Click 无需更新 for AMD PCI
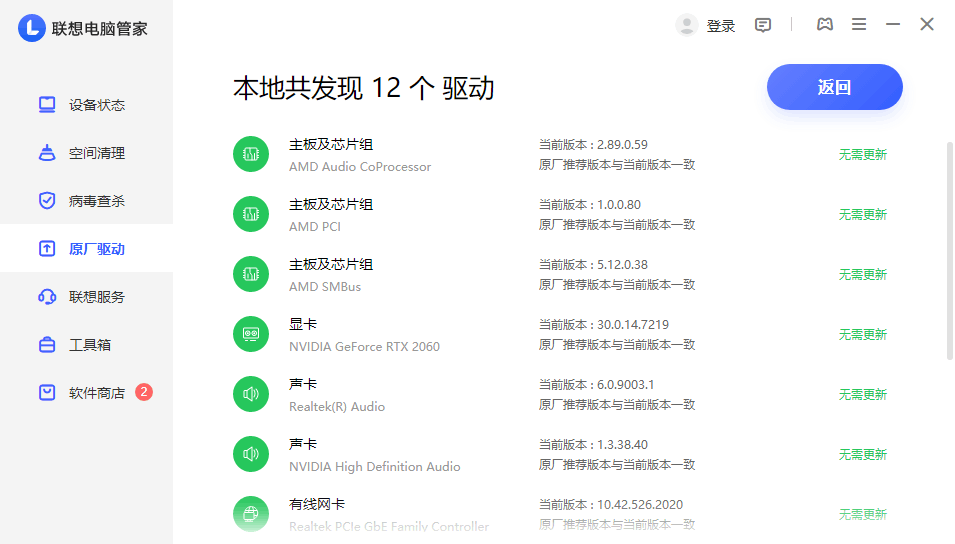This screenshot has width=955, height=544. 862,214
